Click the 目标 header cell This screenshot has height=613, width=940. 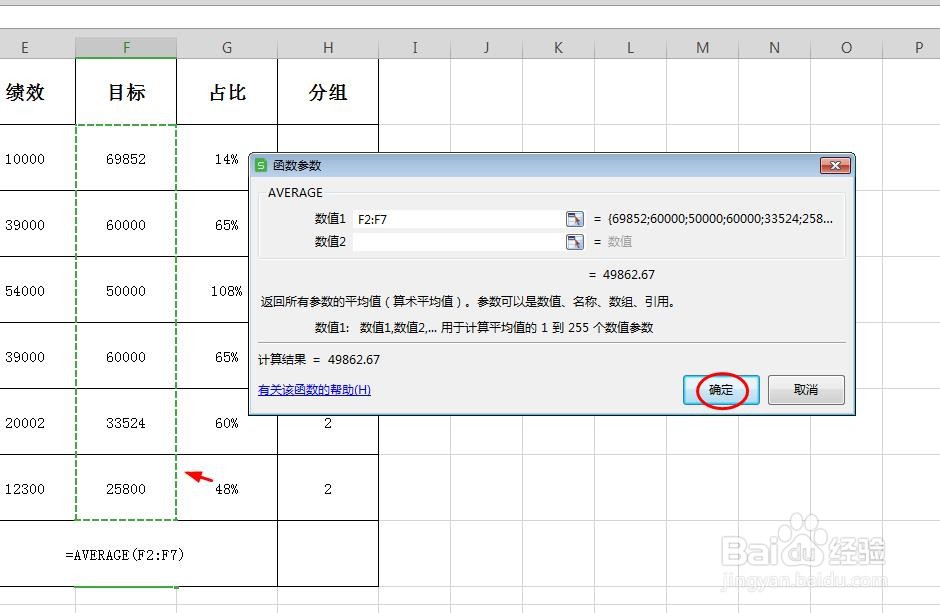126,91
